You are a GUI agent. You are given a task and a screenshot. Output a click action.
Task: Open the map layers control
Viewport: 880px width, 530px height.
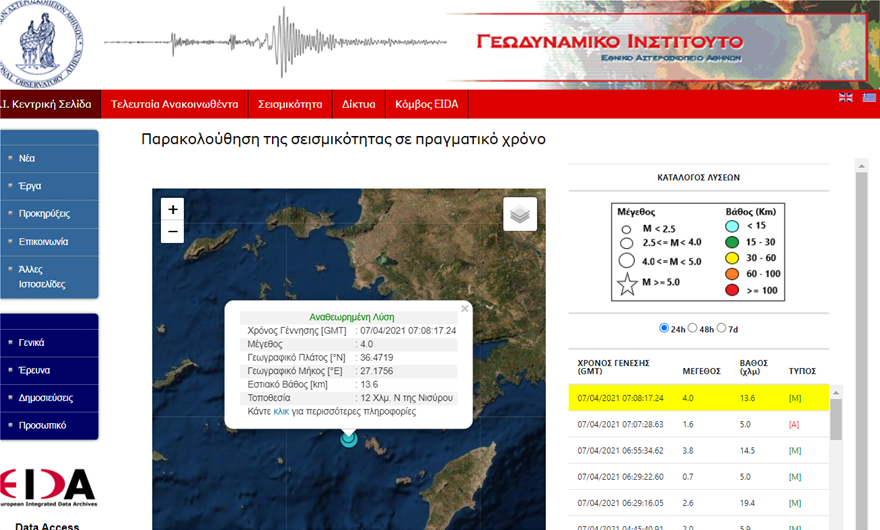coord(519,214)
